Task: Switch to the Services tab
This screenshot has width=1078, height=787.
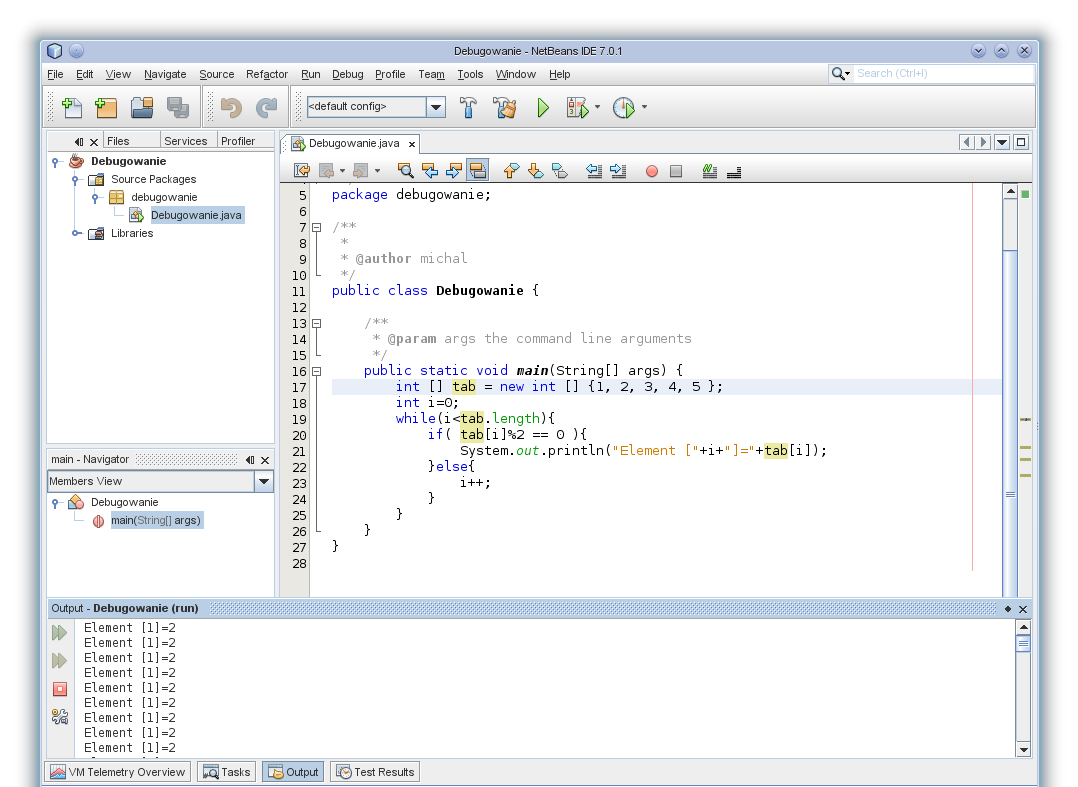Action: pyautogui.click(x=185, y=141)
